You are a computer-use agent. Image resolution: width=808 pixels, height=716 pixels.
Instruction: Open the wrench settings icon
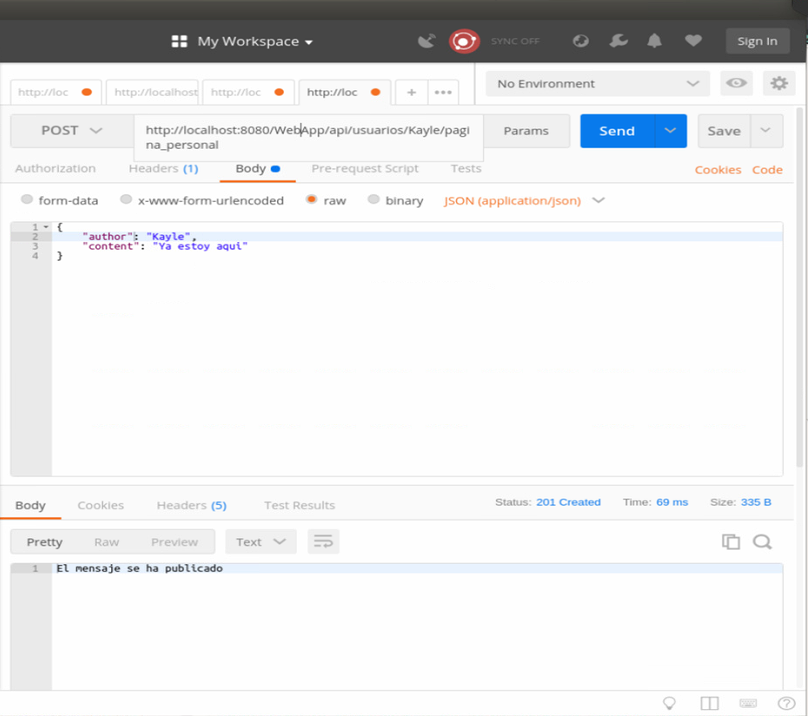[618, 41]
